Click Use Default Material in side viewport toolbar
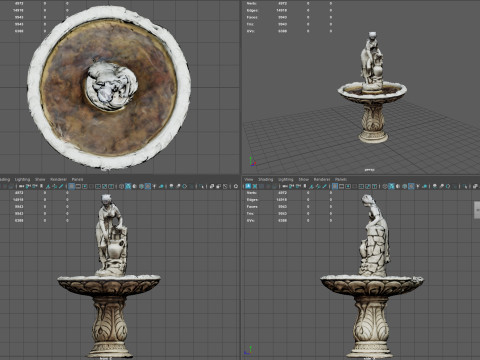The height and width of the screenshot is (360, 480). 398,186
